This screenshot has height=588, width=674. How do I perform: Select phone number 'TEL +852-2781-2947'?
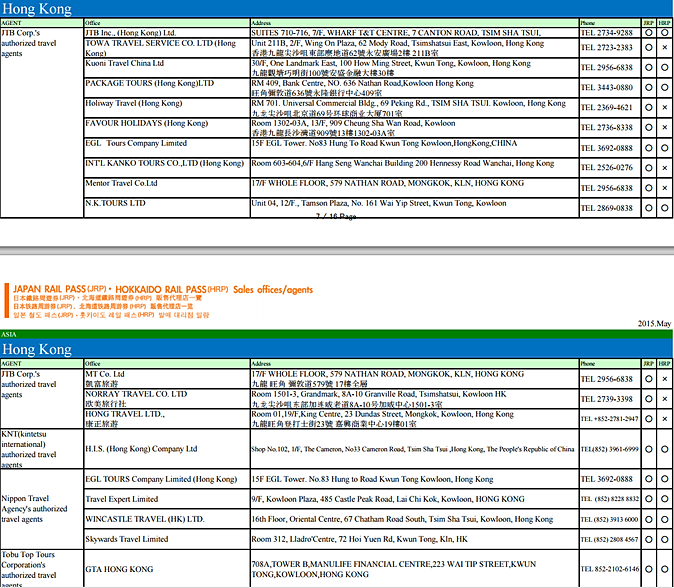click(x=610, y=419)
